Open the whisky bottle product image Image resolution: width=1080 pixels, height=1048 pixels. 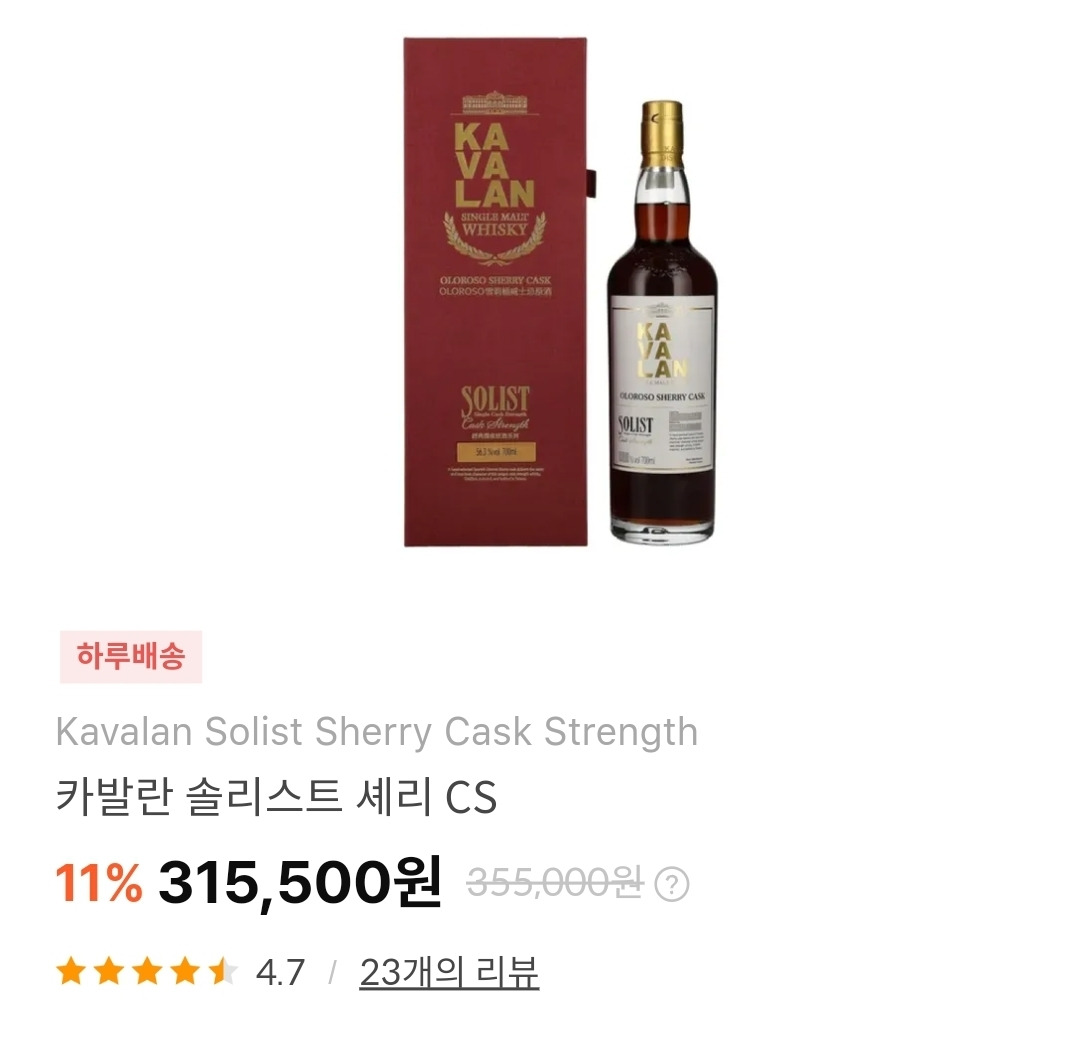(x=662, y=321)
